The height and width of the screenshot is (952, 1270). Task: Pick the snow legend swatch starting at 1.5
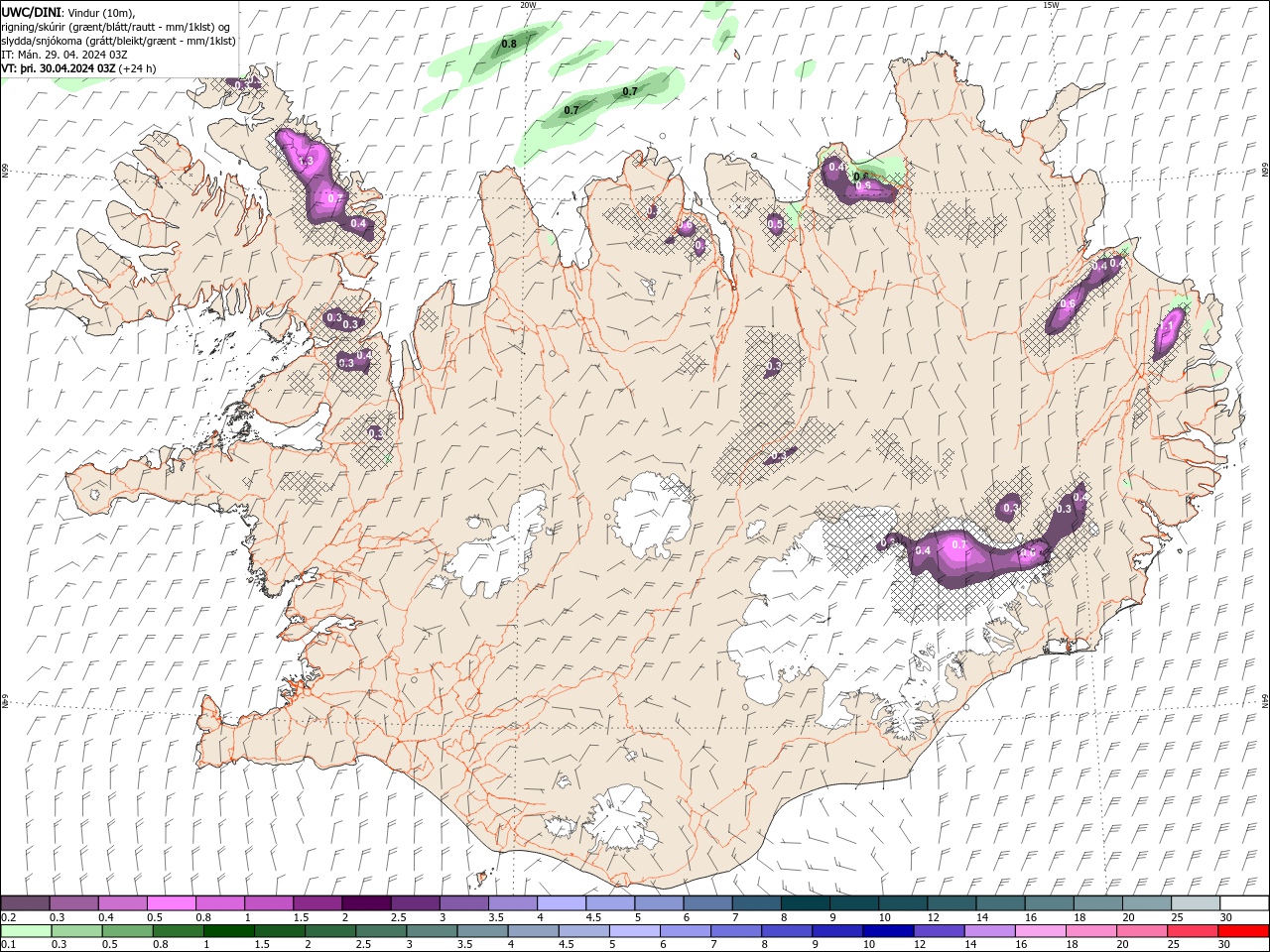(x=317, y=903)
